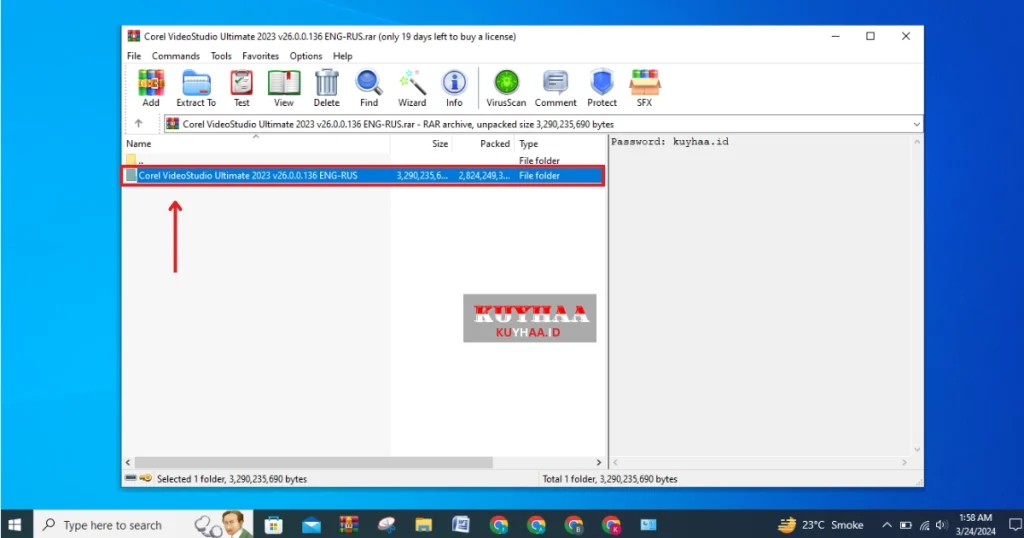Open the File menu
This screenshot has width=1024, height=538.
click(134, 56)
